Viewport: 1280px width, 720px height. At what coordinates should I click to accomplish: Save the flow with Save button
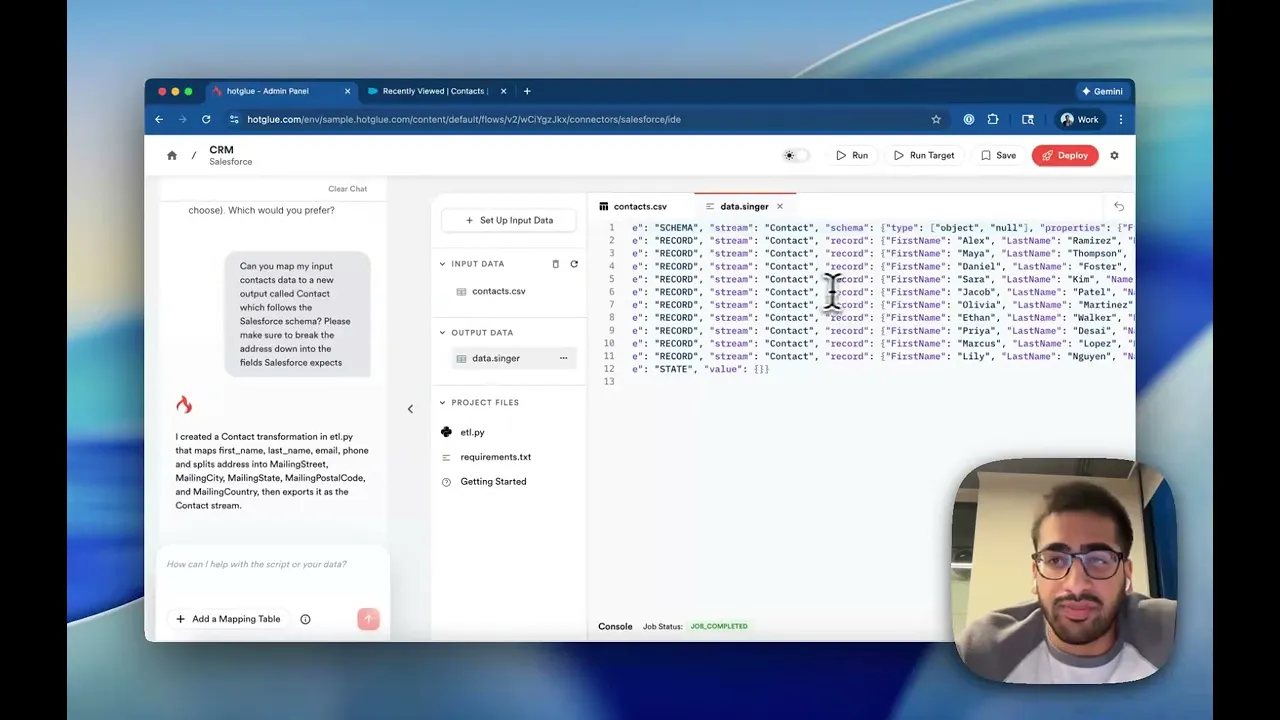999,155
